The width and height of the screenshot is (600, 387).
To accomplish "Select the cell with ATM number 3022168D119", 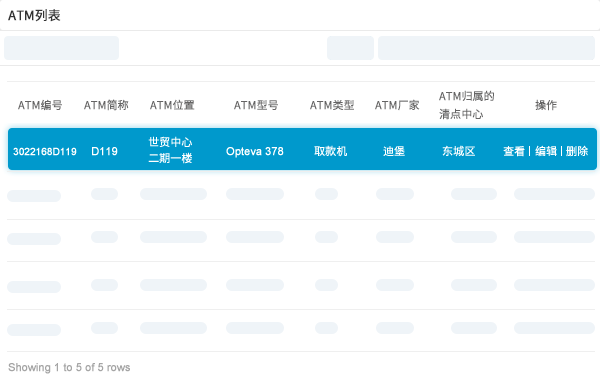I will pos(45,152).
